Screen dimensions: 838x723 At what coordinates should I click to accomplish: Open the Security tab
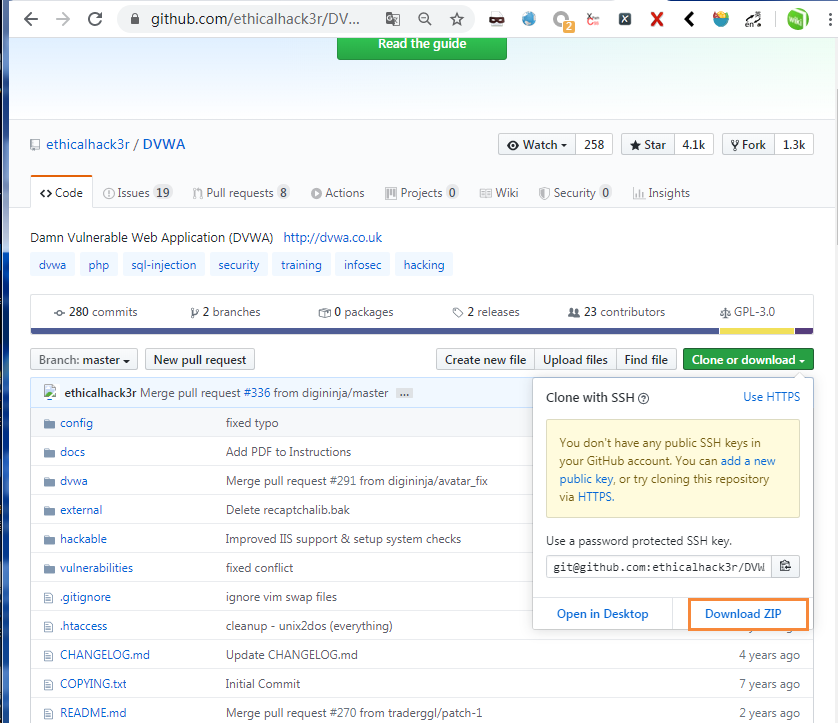(575, 193)
